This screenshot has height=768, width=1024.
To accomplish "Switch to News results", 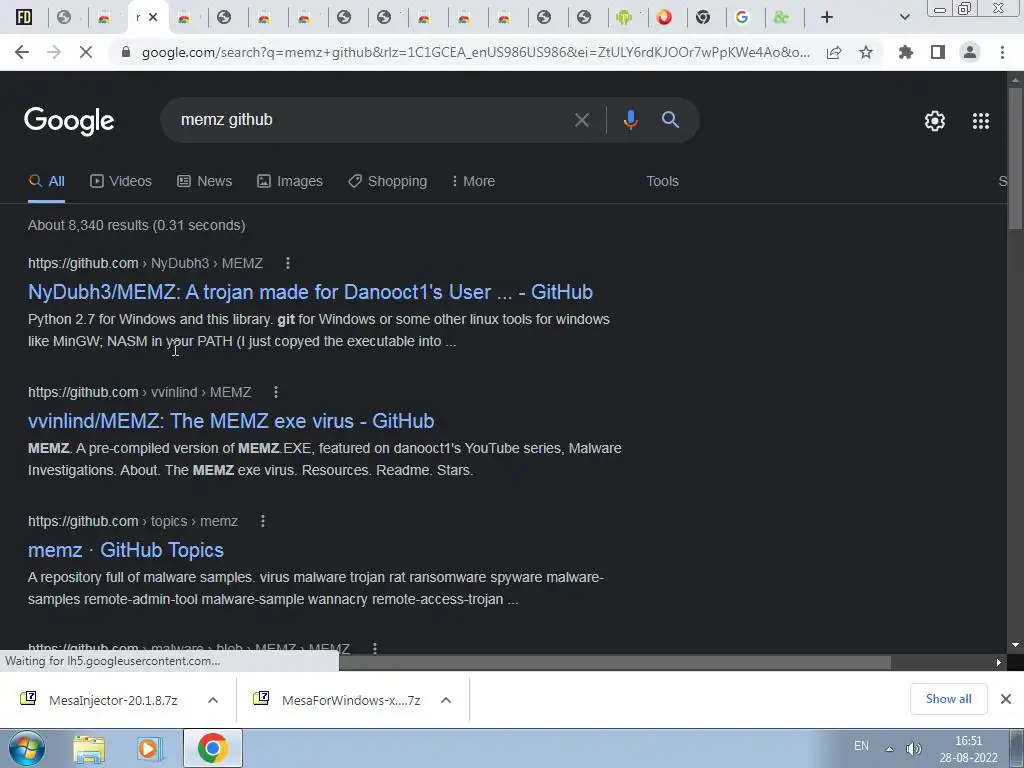I will [x=204, y=182].
